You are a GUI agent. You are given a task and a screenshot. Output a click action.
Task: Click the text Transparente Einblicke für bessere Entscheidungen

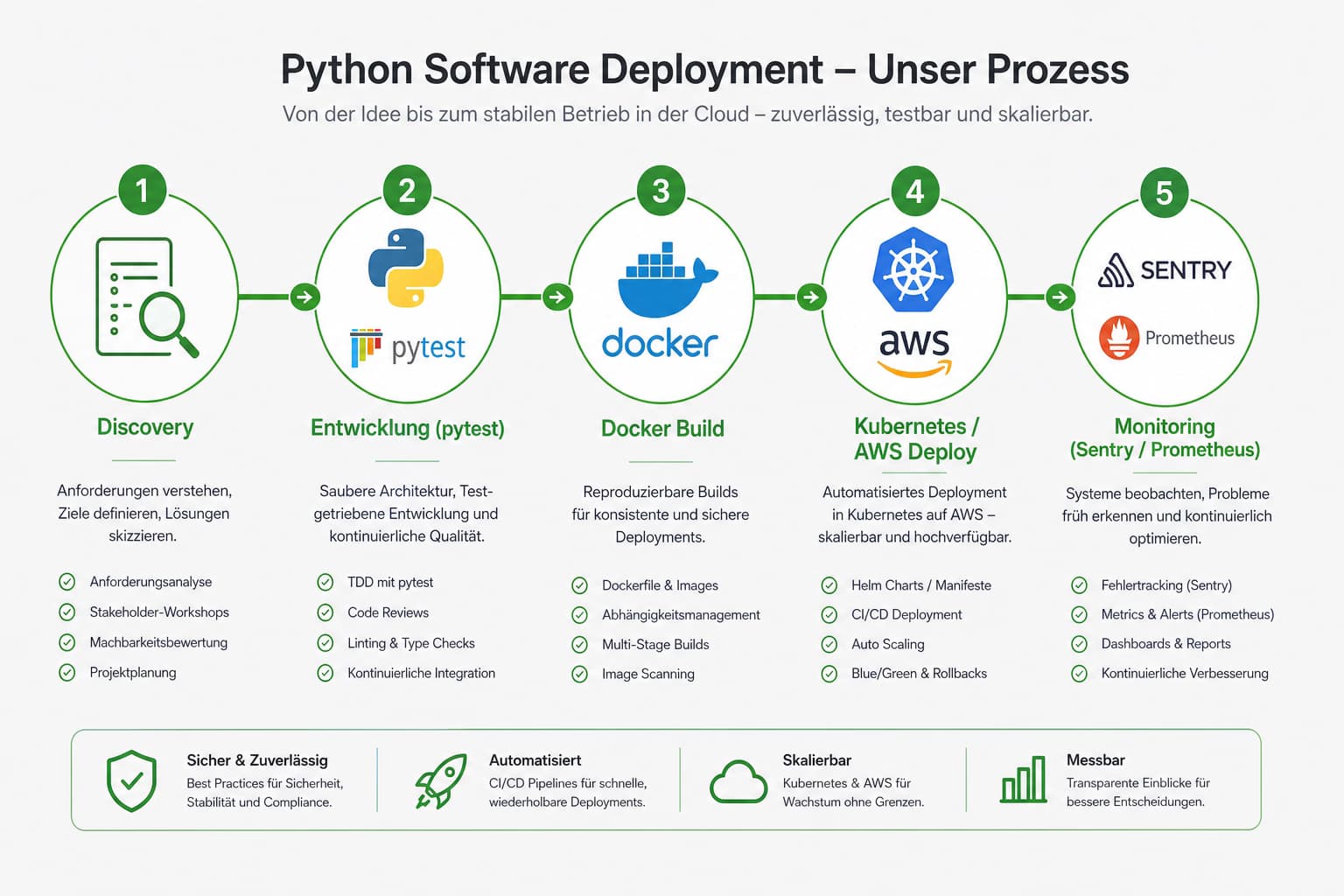(1137, 792)
